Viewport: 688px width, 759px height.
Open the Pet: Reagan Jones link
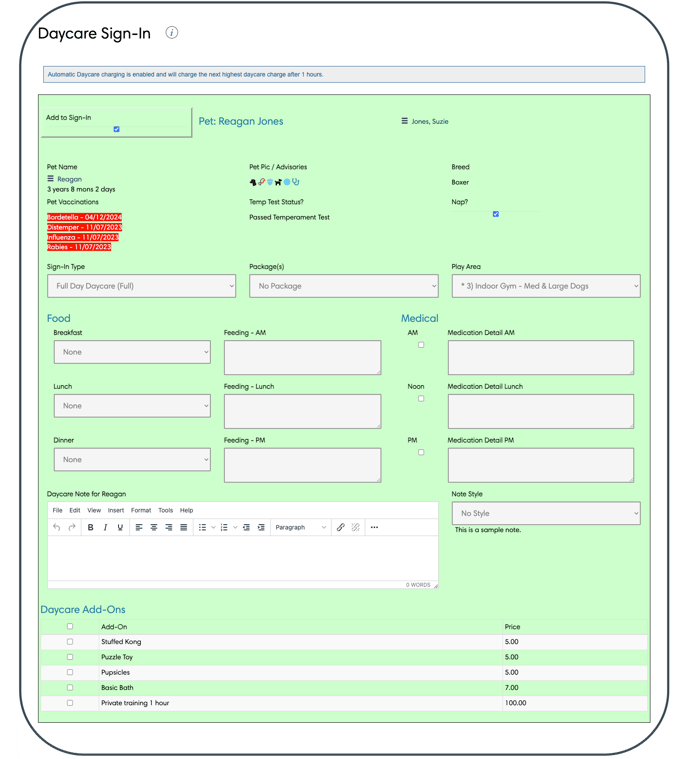click(241, 121)
